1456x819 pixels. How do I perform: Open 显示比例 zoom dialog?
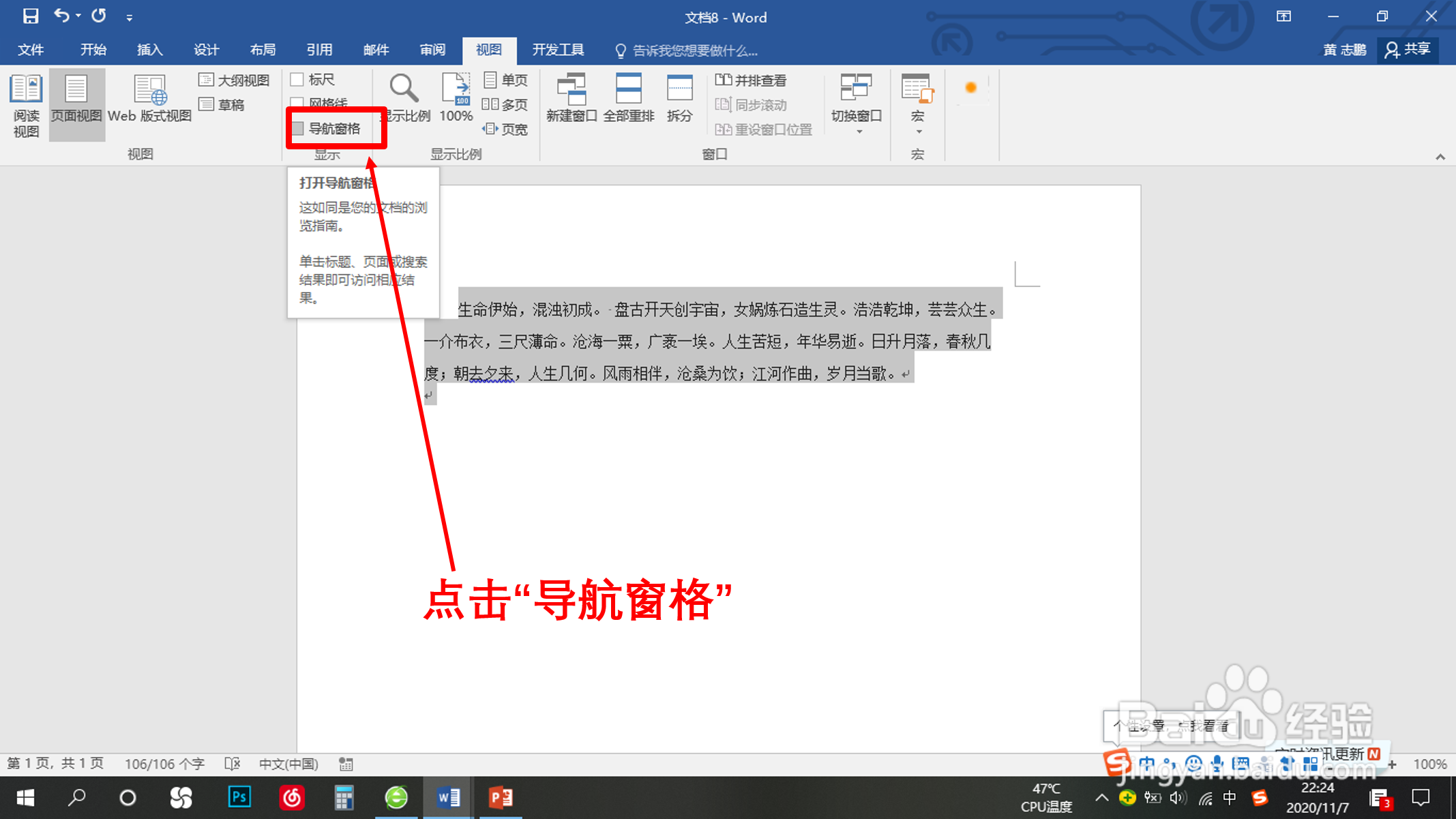point(406,99)
